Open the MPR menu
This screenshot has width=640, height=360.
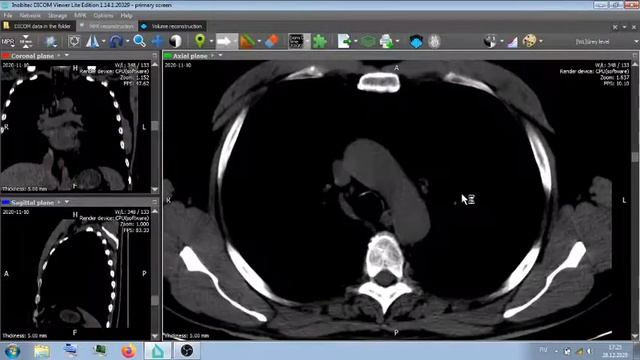(80, 16)
